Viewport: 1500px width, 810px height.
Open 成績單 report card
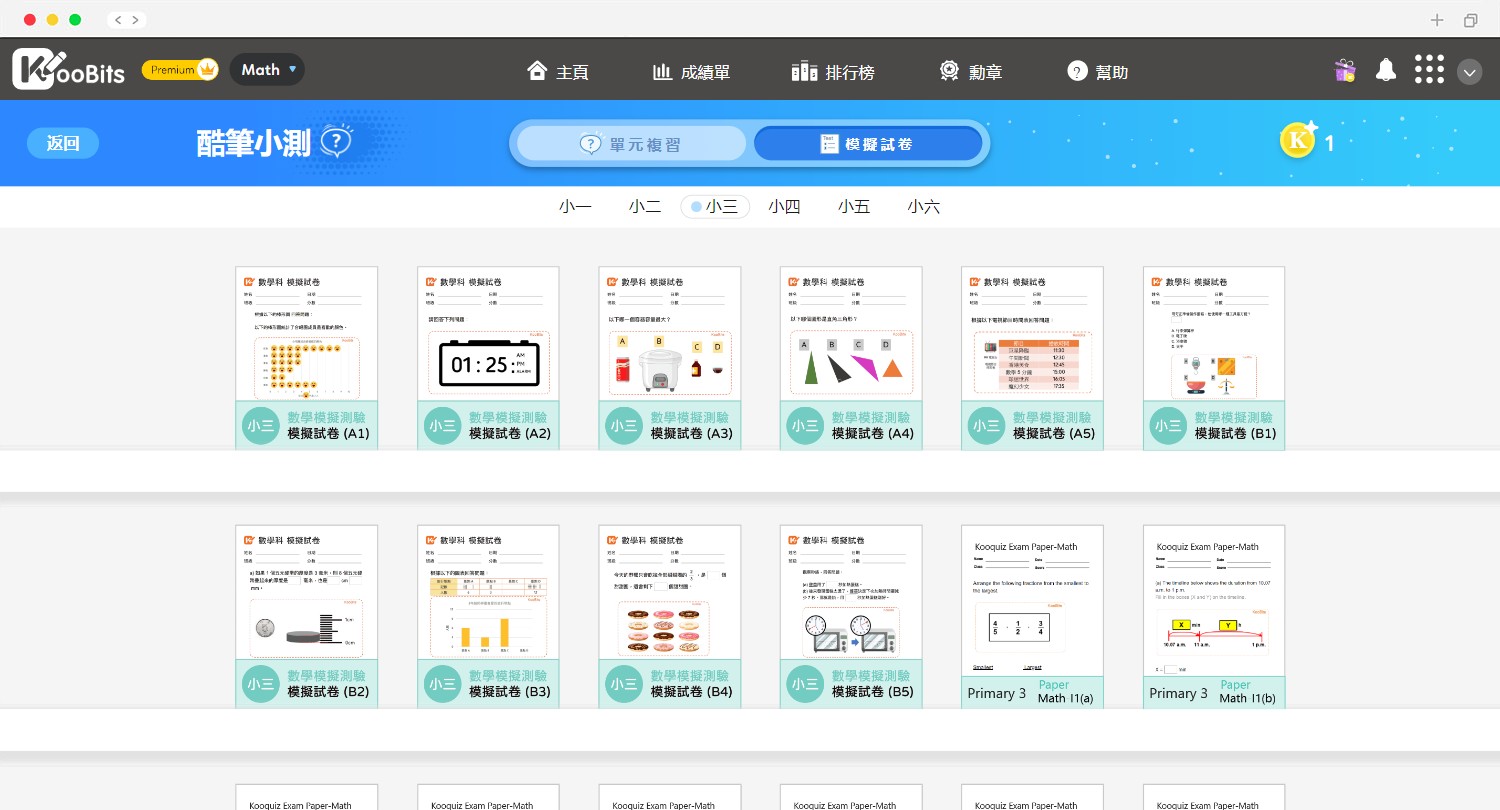[x=691, y=72]
